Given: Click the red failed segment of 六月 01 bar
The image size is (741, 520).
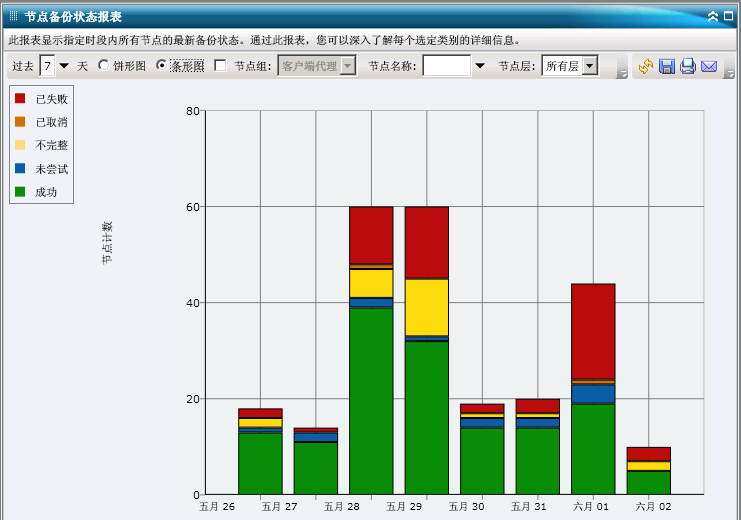Looking at the screenshot, I should pyautogui.click(x=593, y=331).
